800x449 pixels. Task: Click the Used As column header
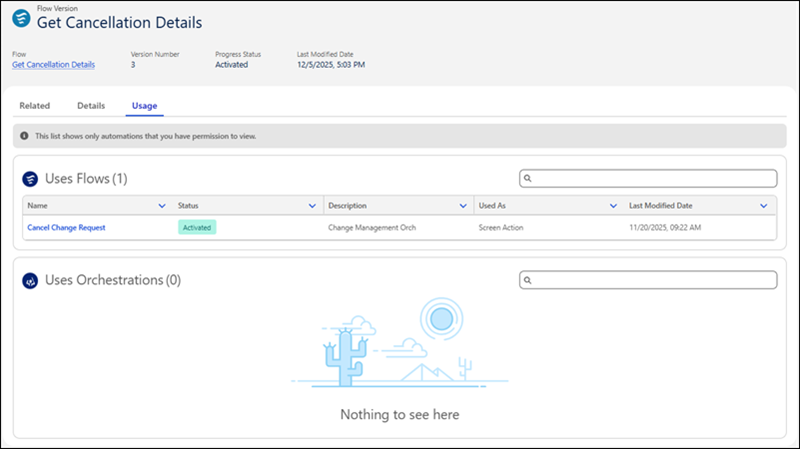pyautogui.click(x=549, y=206)
